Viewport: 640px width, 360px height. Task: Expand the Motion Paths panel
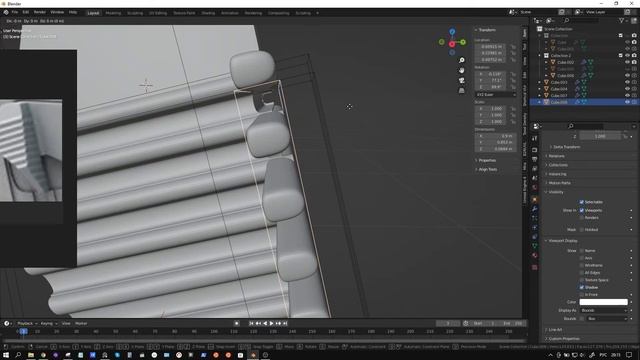pyautogui.click(x=560, y=183)
